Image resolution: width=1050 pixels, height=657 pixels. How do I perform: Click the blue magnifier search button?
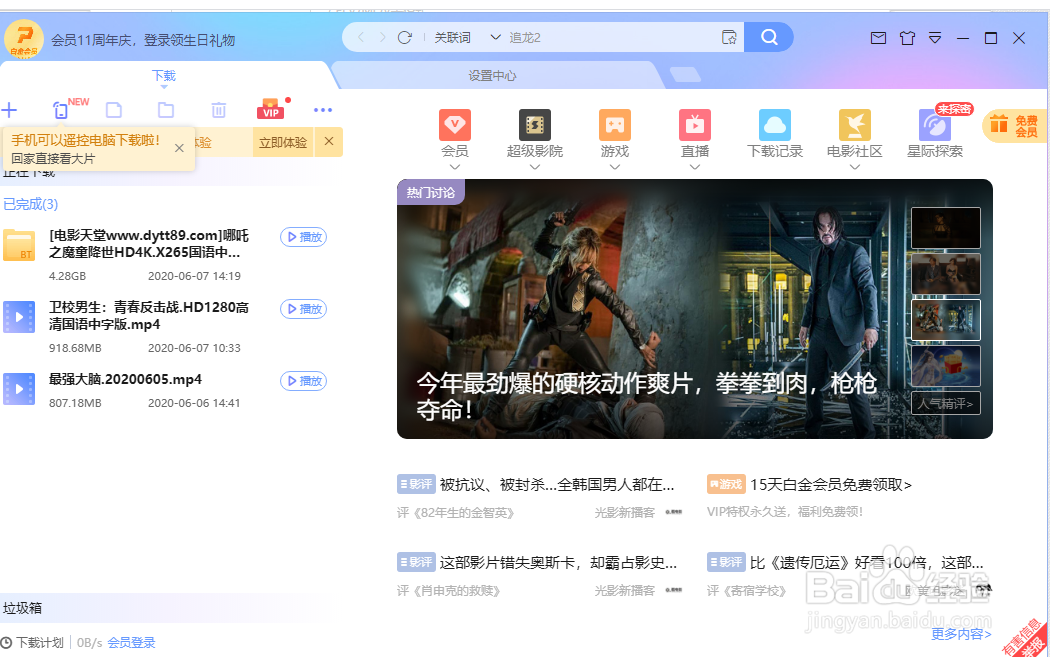[769, 37]
